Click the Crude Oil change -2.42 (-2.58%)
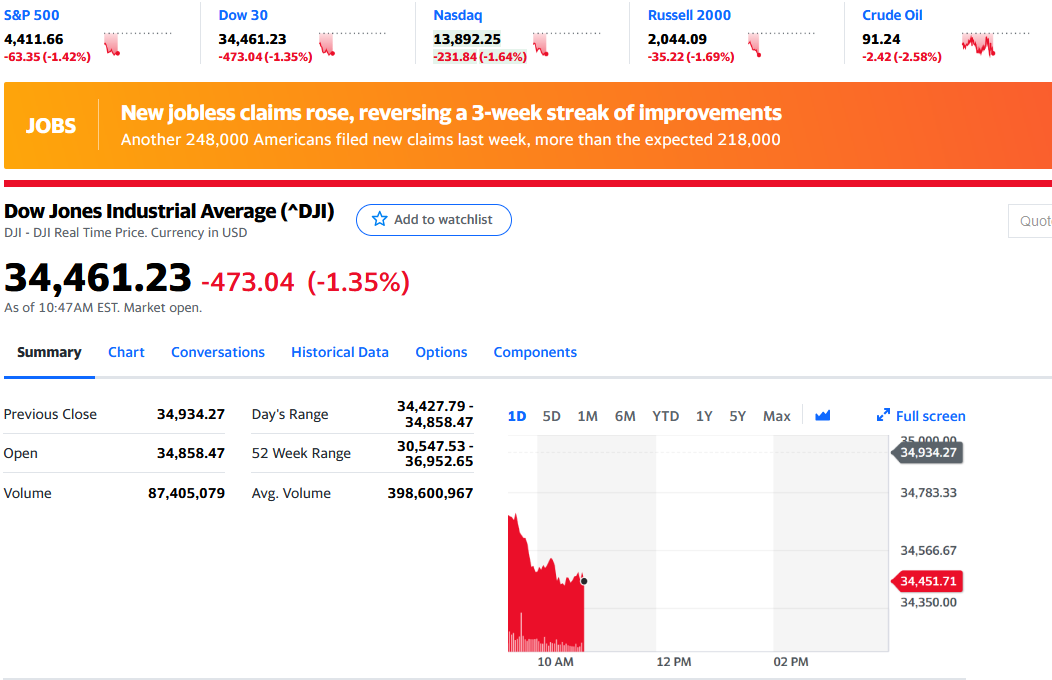 point(902,57)
